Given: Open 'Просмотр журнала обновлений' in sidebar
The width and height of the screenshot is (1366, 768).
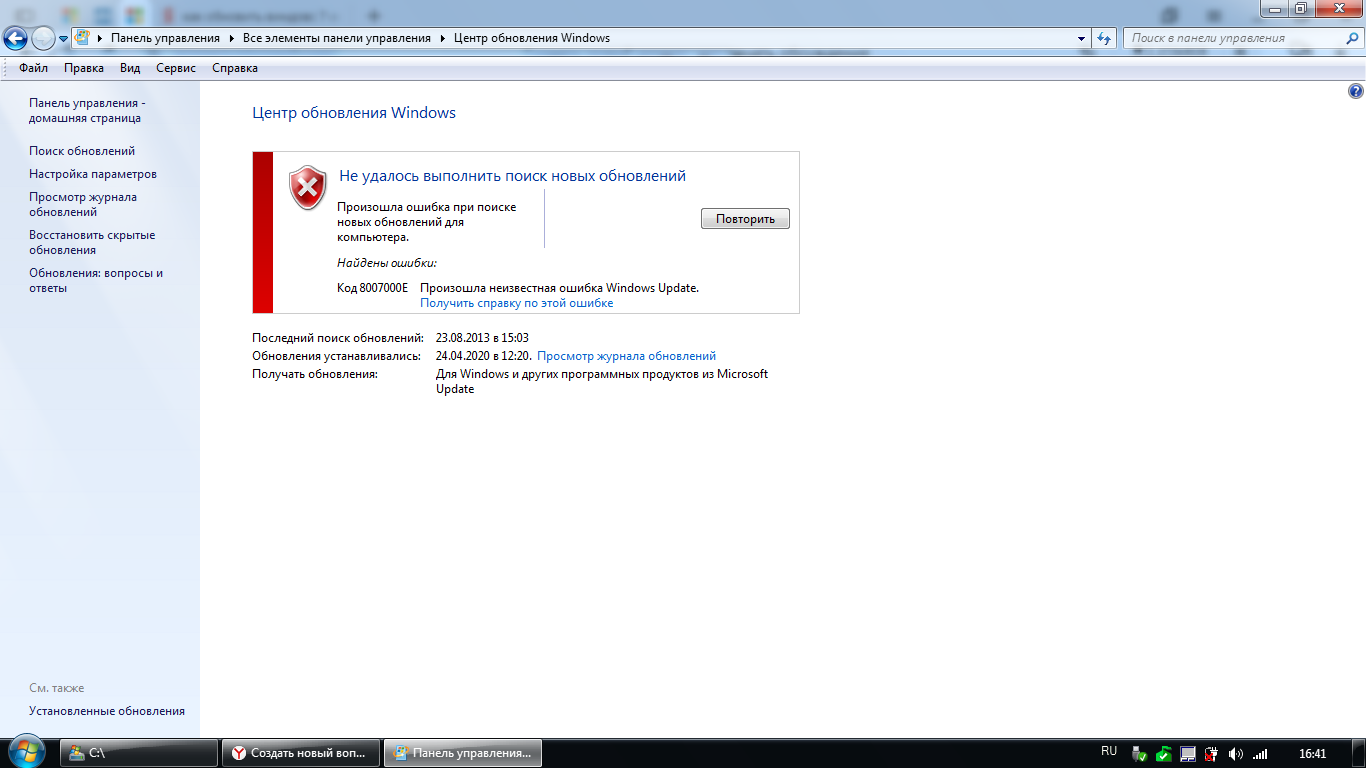Looking at the screenshot, I should coord(83,204).
